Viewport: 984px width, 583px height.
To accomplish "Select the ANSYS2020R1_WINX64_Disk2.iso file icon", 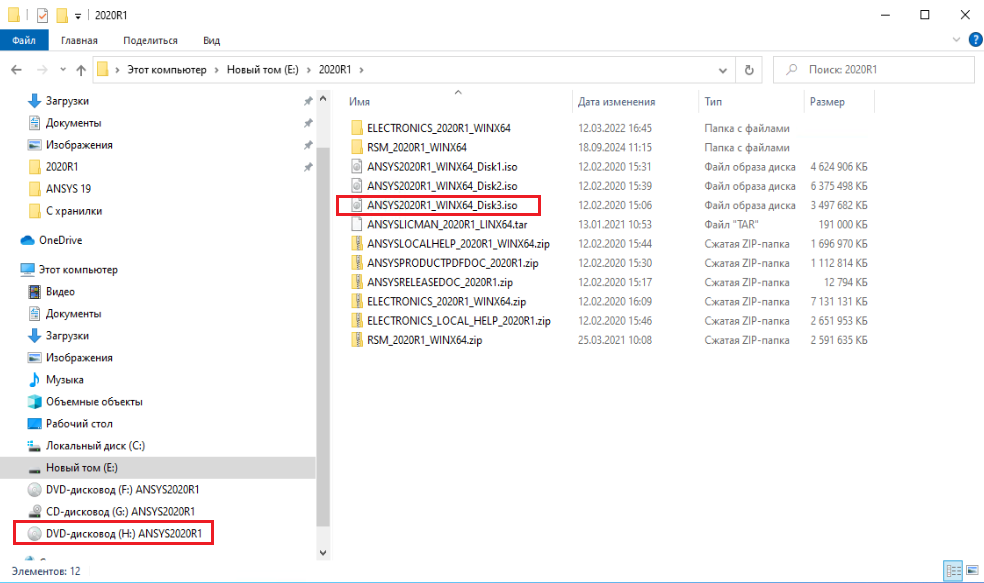I will click(356, 186).
